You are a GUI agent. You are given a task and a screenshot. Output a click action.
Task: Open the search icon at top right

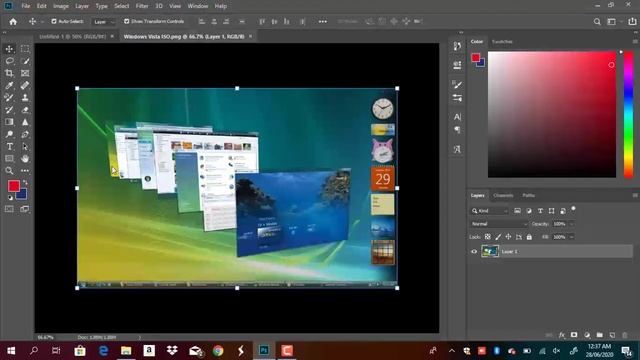pos(597,22)
